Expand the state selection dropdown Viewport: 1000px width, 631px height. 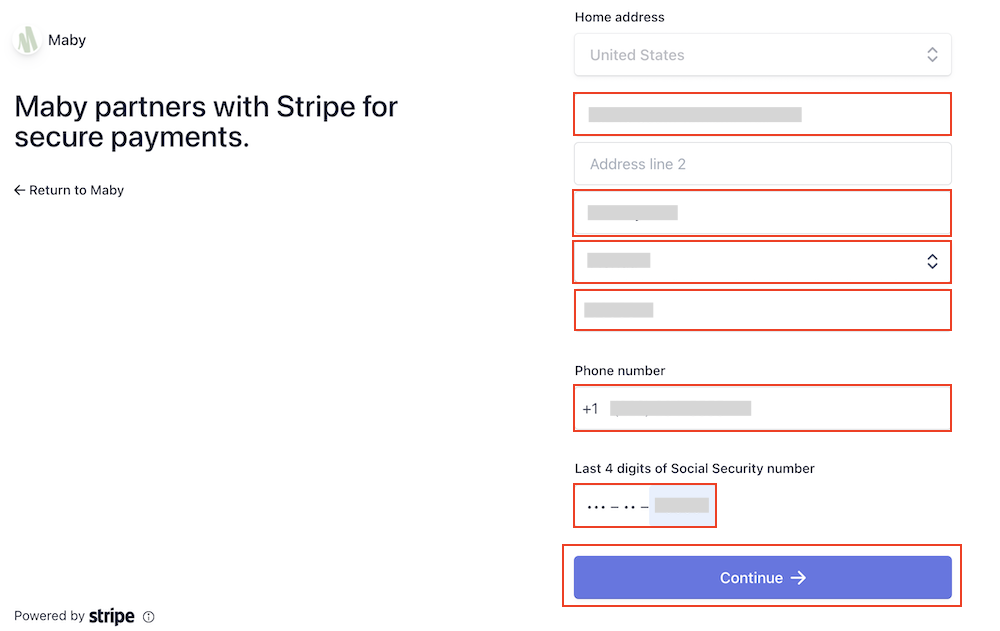[x=762, y=262]
